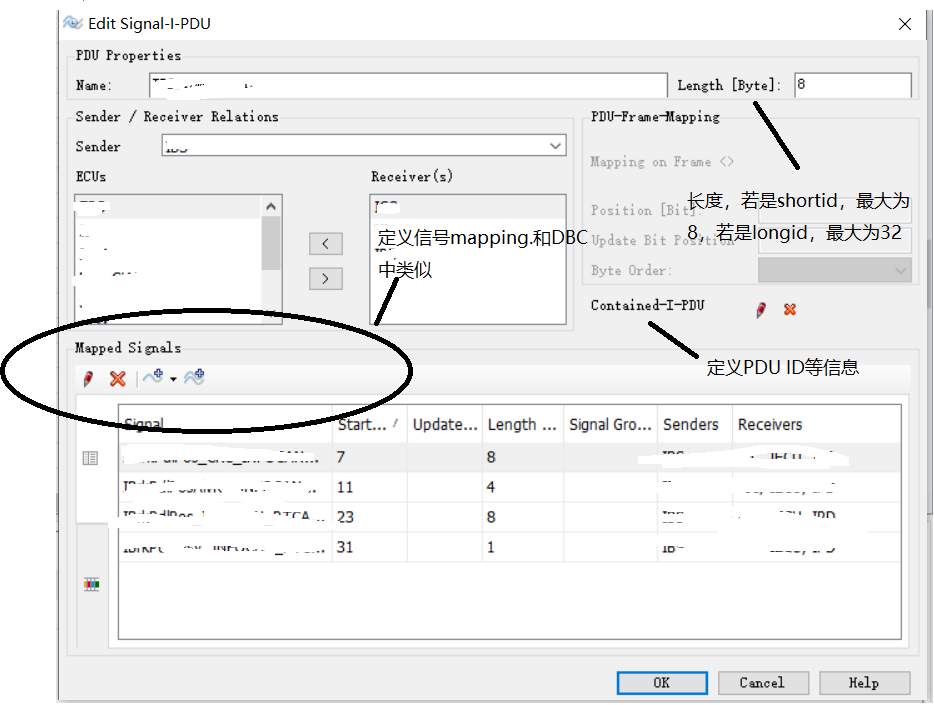Switch to list view icon beside table

click(x=91, y=458)
